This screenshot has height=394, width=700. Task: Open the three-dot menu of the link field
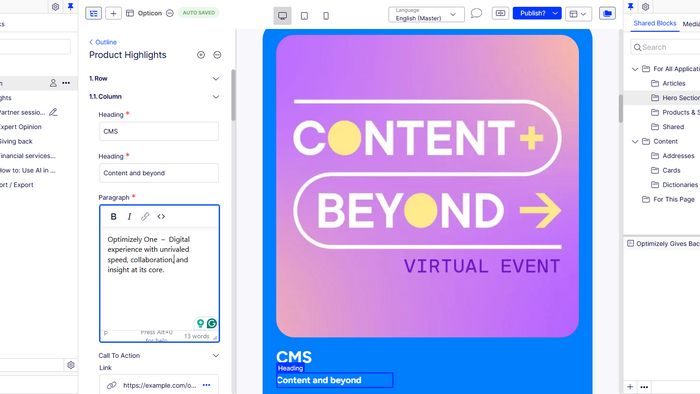pos(206,385)
